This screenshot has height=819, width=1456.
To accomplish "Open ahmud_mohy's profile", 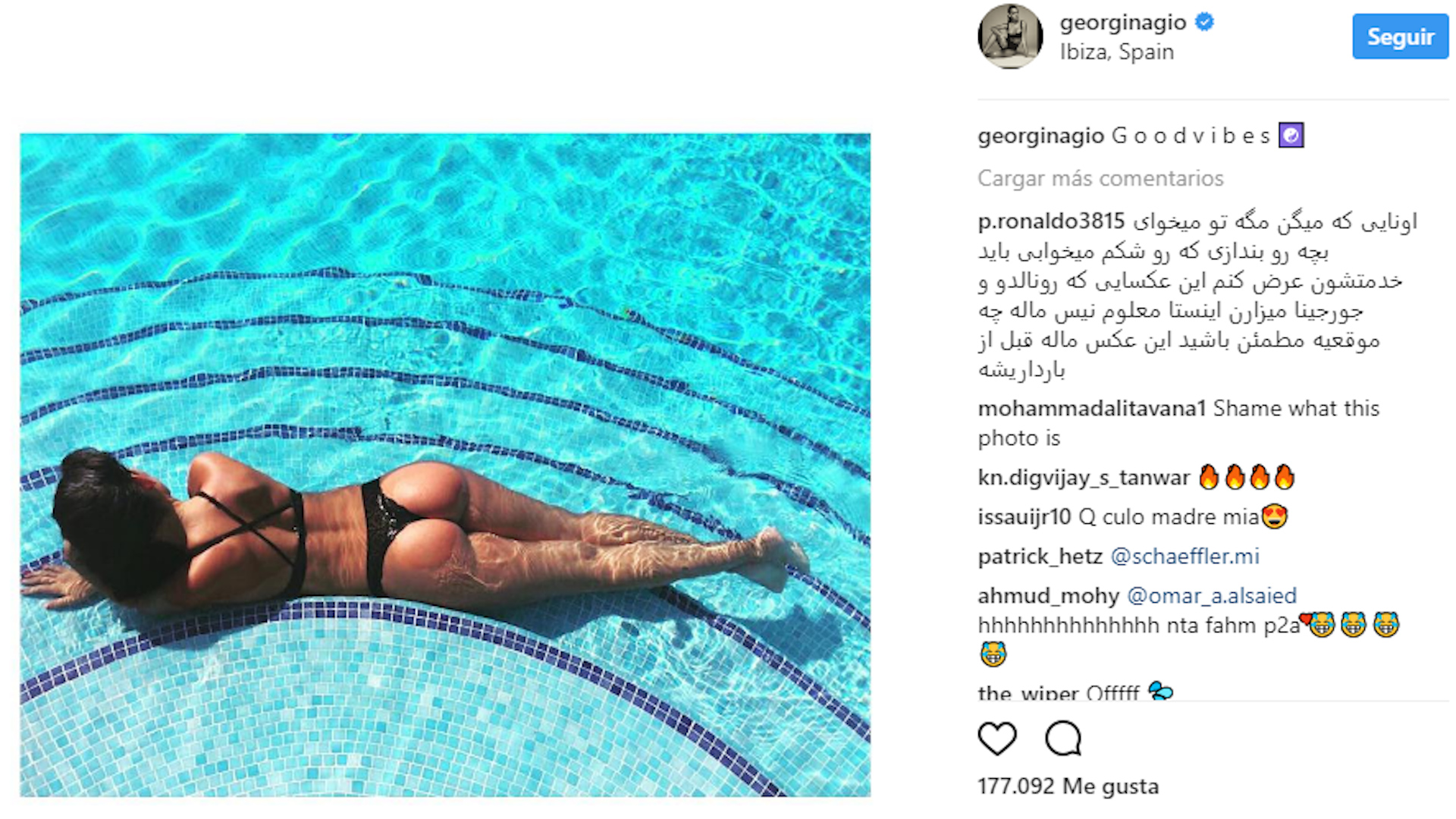I will click(1048, 596).
